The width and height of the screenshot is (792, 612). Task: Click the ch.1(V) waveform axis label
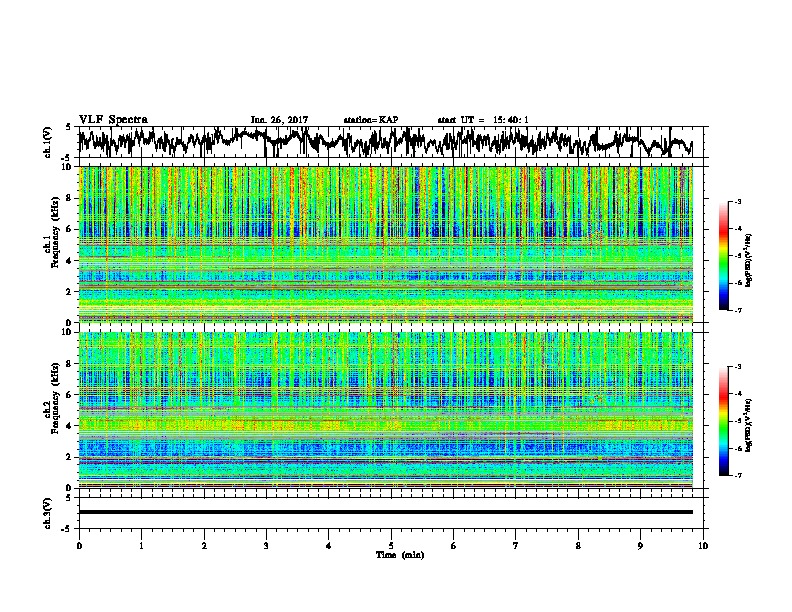[48, 142]
